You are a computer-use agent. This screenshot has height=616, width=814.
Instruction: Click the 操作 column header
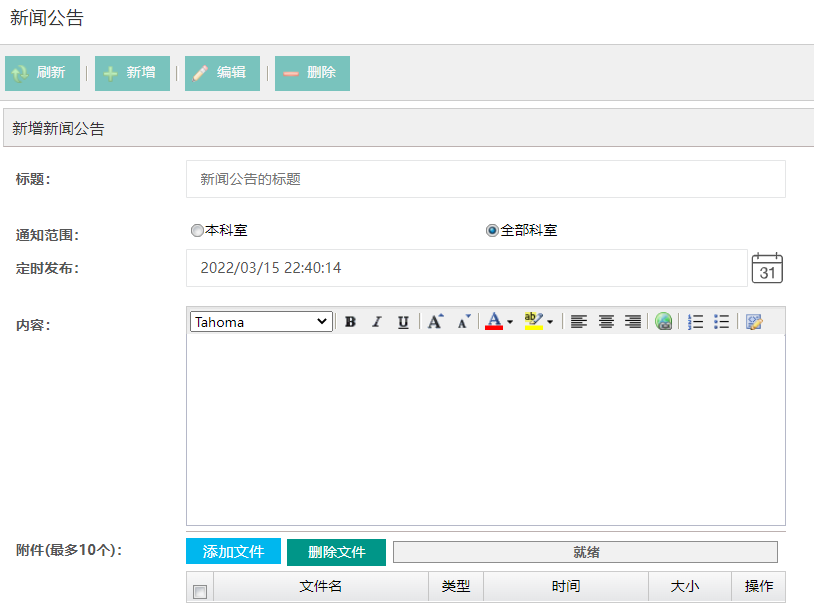point(758,586)
